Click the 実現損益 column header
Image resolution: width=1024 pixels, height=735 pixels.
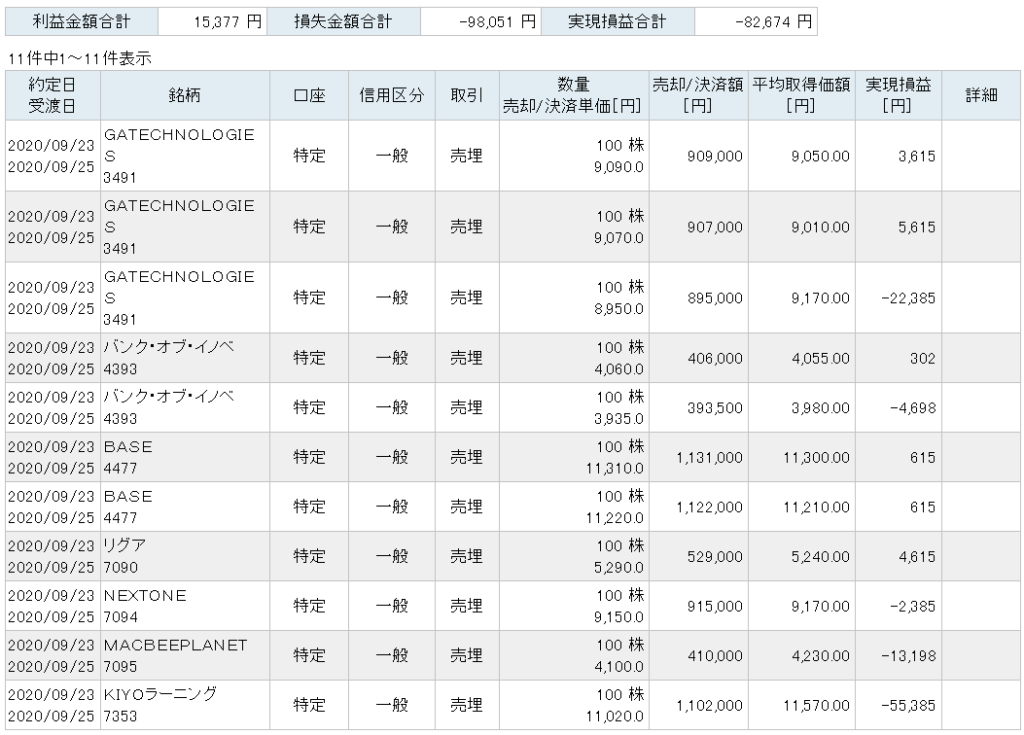(898, 95)
